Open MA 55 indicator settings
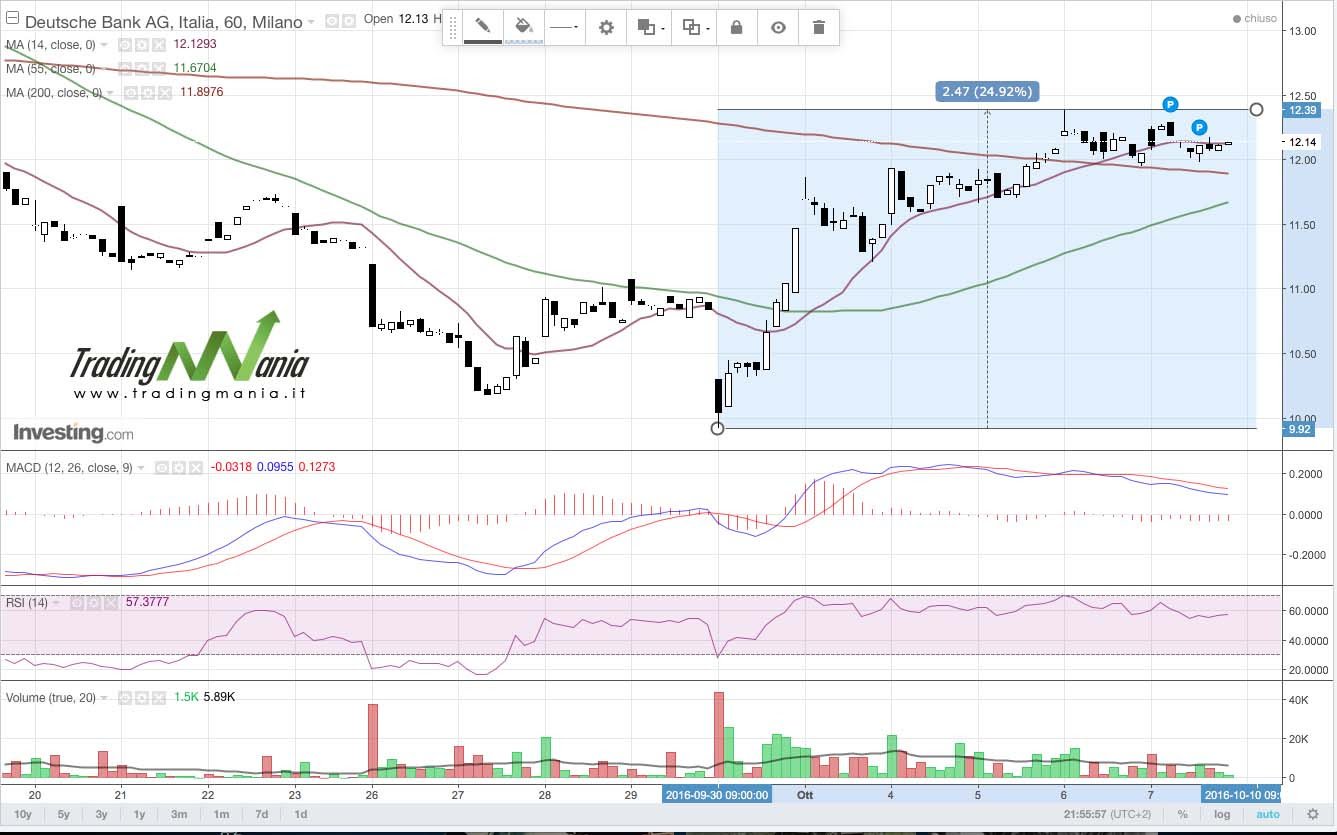The image size is (1337, 835). (x=142, y=69)
